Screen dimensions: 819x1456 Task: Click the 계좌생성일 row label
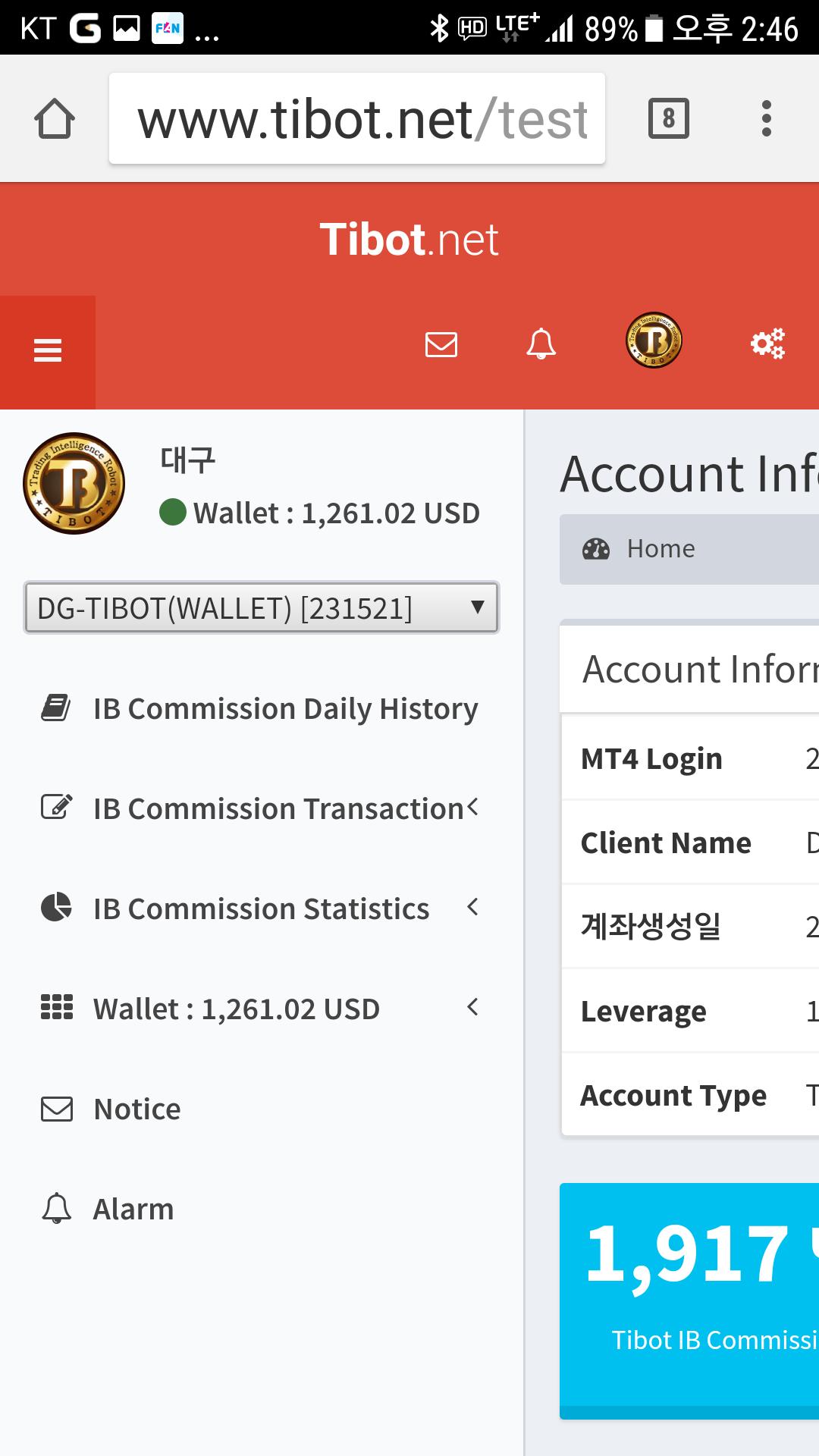(651, 927)
